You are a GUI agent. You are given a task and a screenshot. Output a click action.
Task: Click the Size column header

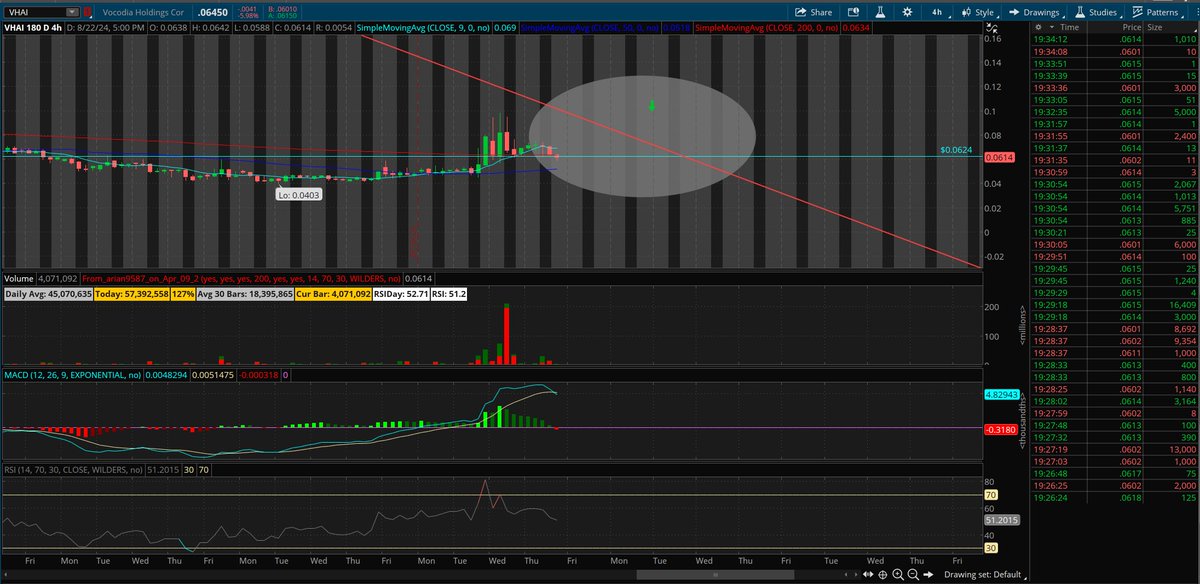(1153, 28)
